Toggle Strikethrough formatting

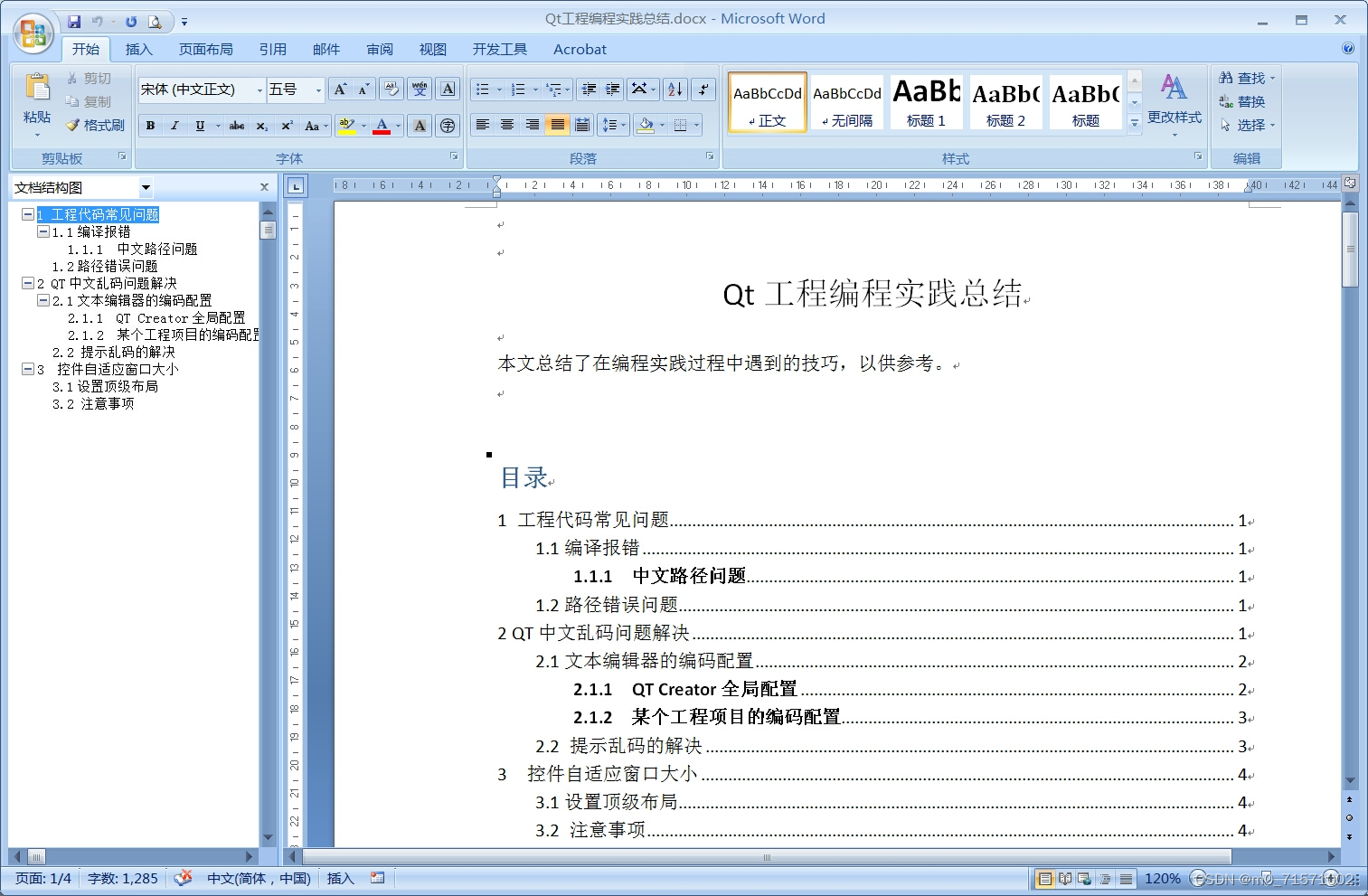click(237, 126)
